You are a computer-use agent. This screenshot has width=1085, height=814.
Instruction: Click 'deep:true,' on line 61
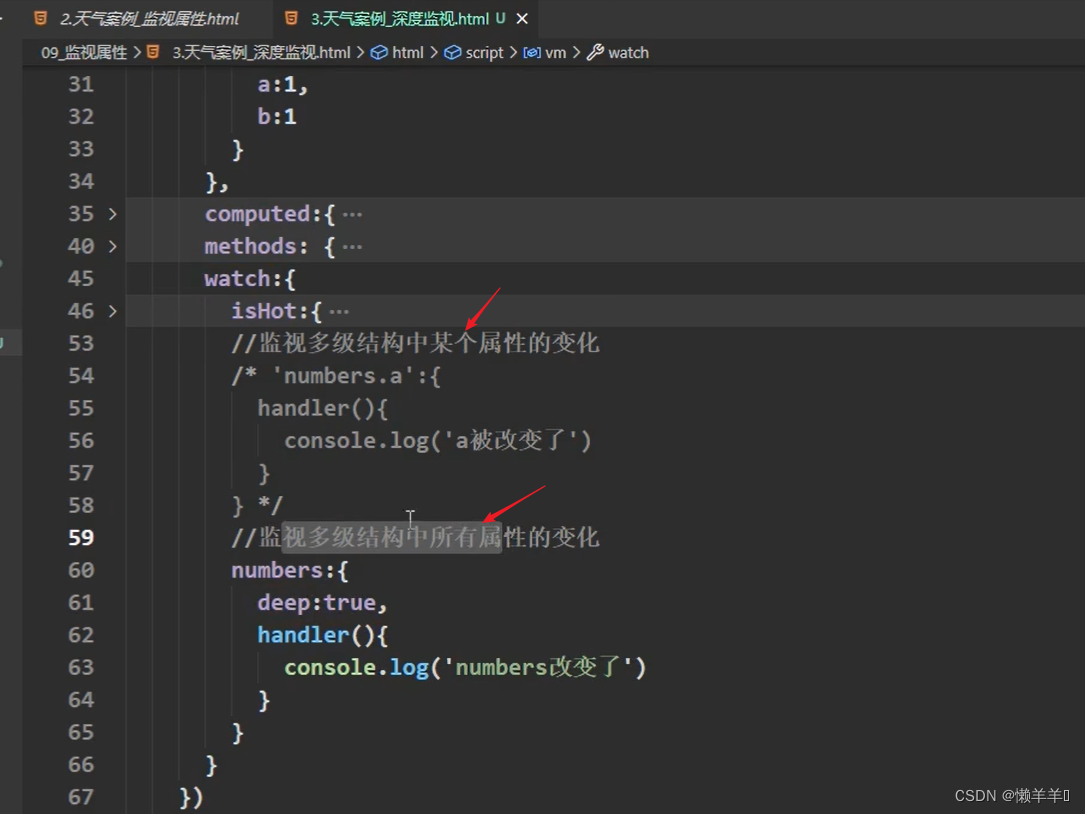322,603
